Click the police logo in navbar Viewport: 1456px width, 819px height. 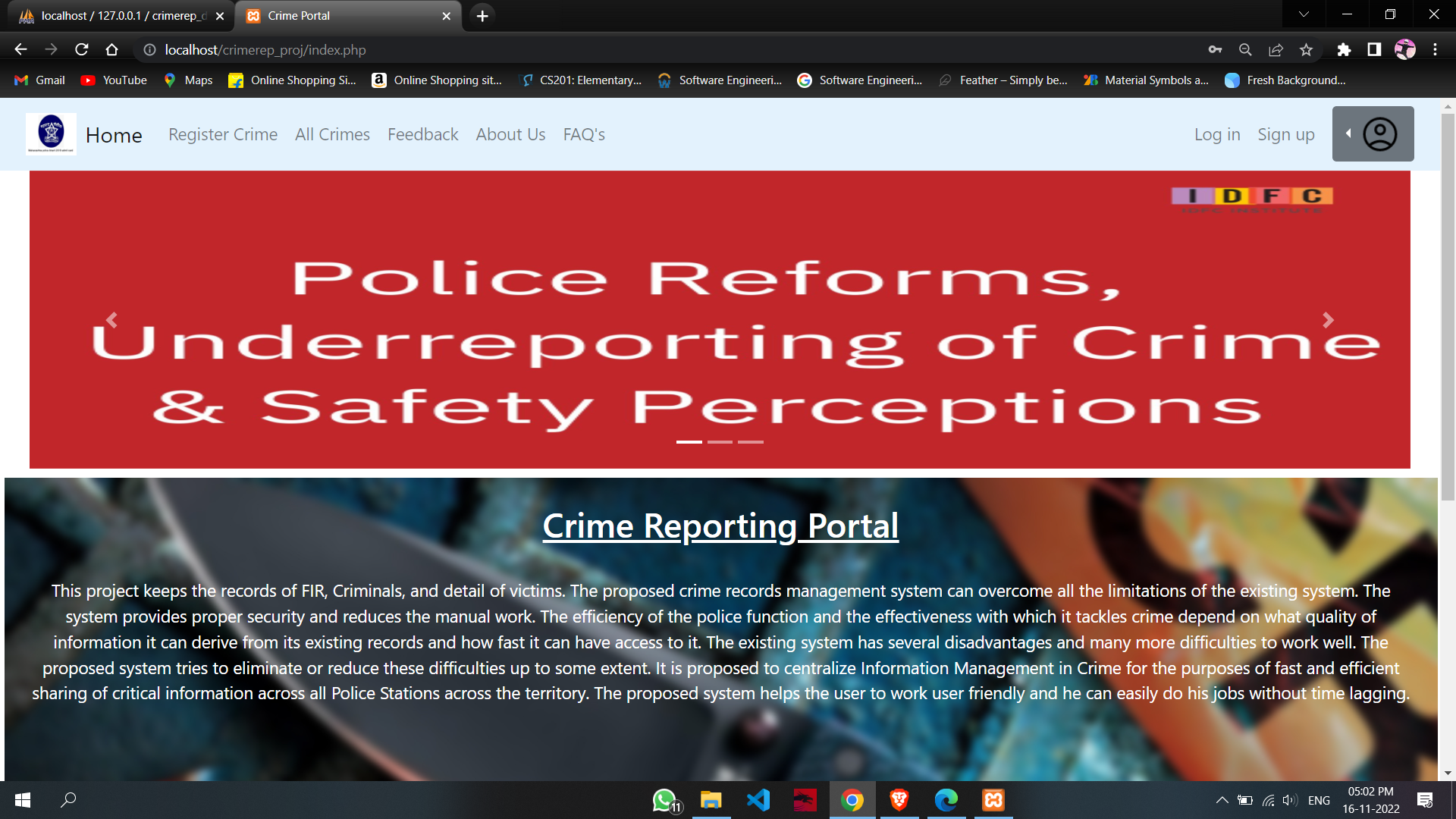(x=51, y=133)
